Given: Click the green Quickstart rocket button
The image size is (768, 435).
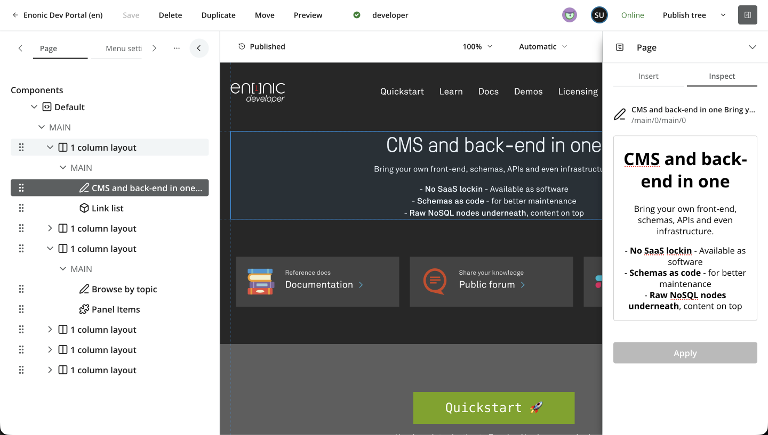Looking at the screenshot, I should click(494, 408).
